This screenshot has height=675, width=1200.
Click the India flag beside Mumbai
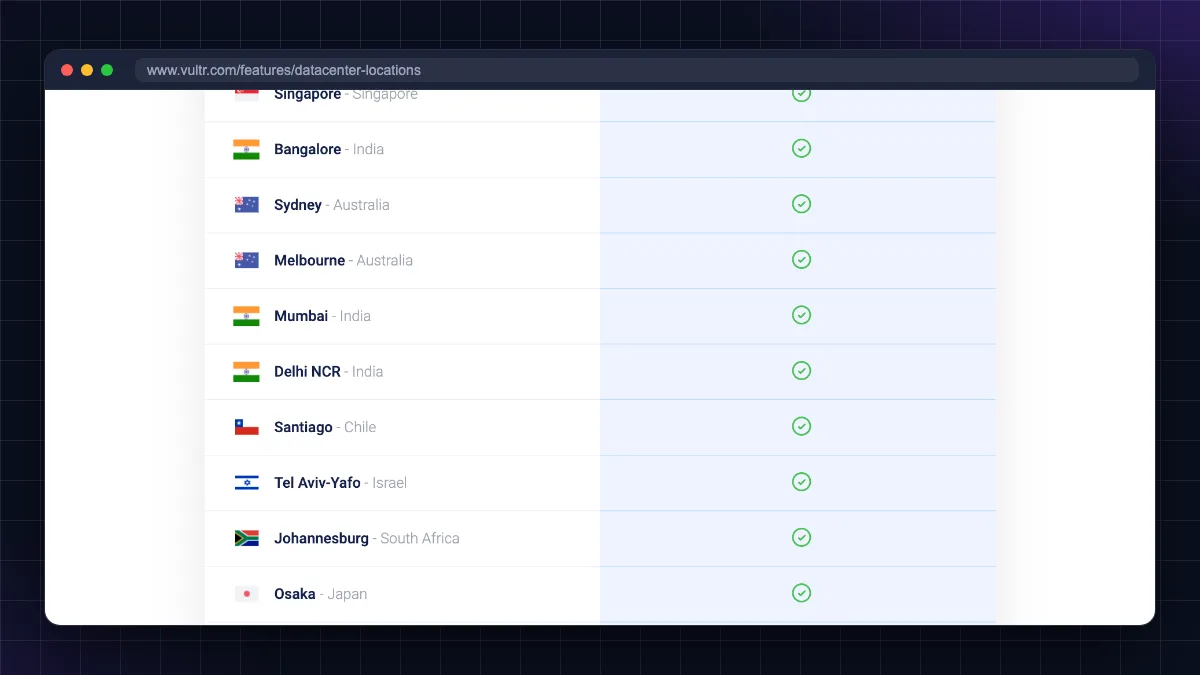pos(246,316)
